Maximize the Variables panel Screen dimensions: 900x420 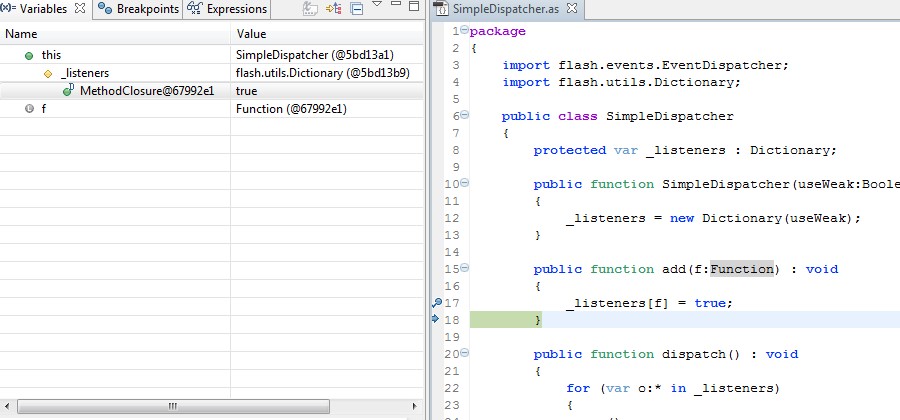(415, 7)
